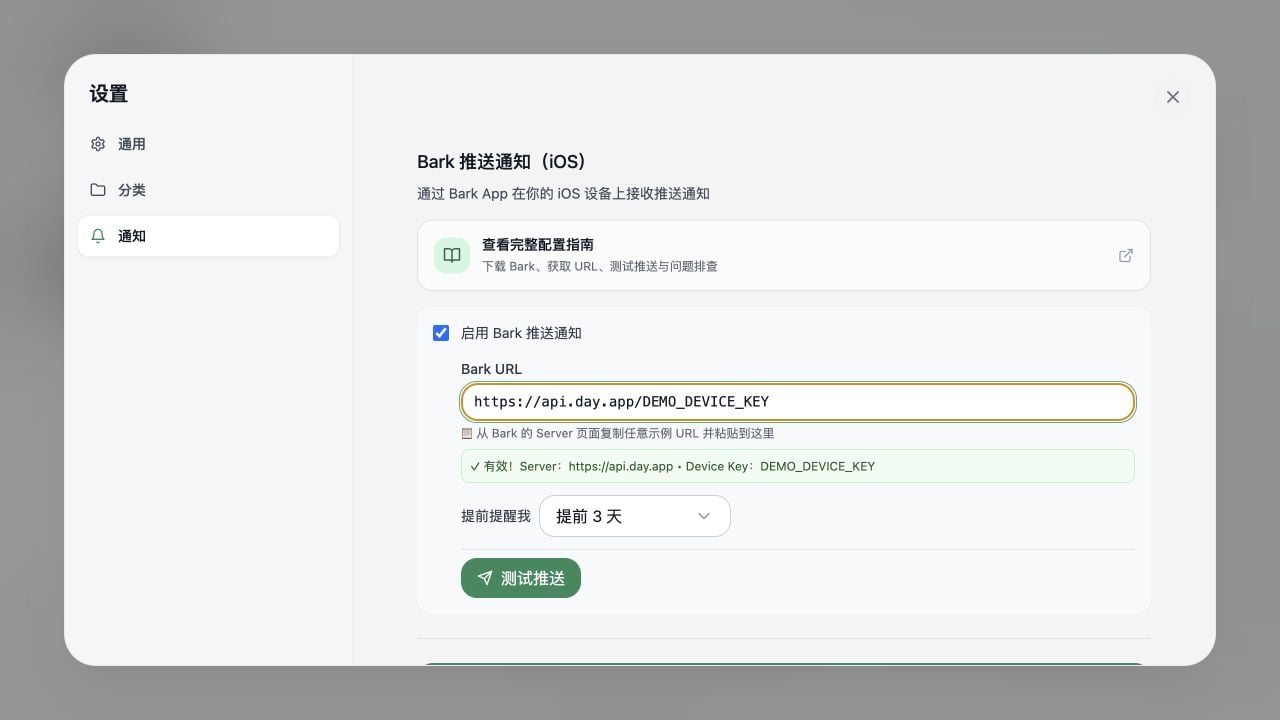Click the Bark URL field label
The image size is (1280, 720).
(x=491, y=369)
